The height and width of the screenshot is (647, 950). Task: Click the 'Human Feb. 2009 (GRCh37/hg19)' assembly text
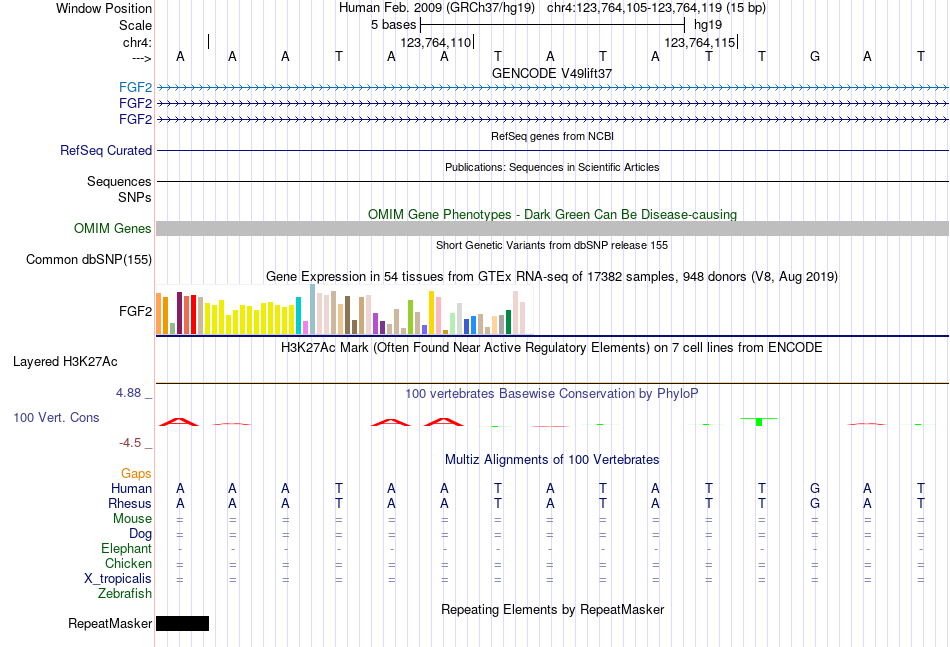437,8
